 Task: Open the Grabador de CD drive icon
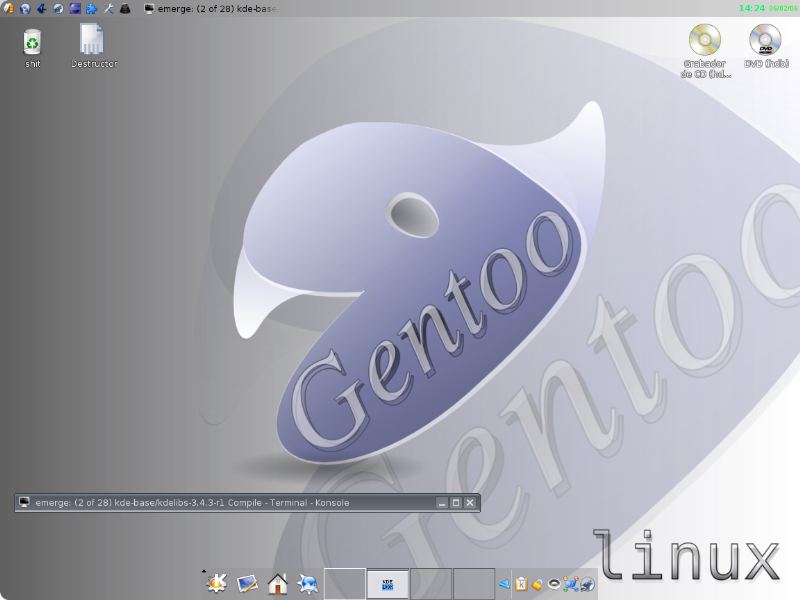[705, 50]
